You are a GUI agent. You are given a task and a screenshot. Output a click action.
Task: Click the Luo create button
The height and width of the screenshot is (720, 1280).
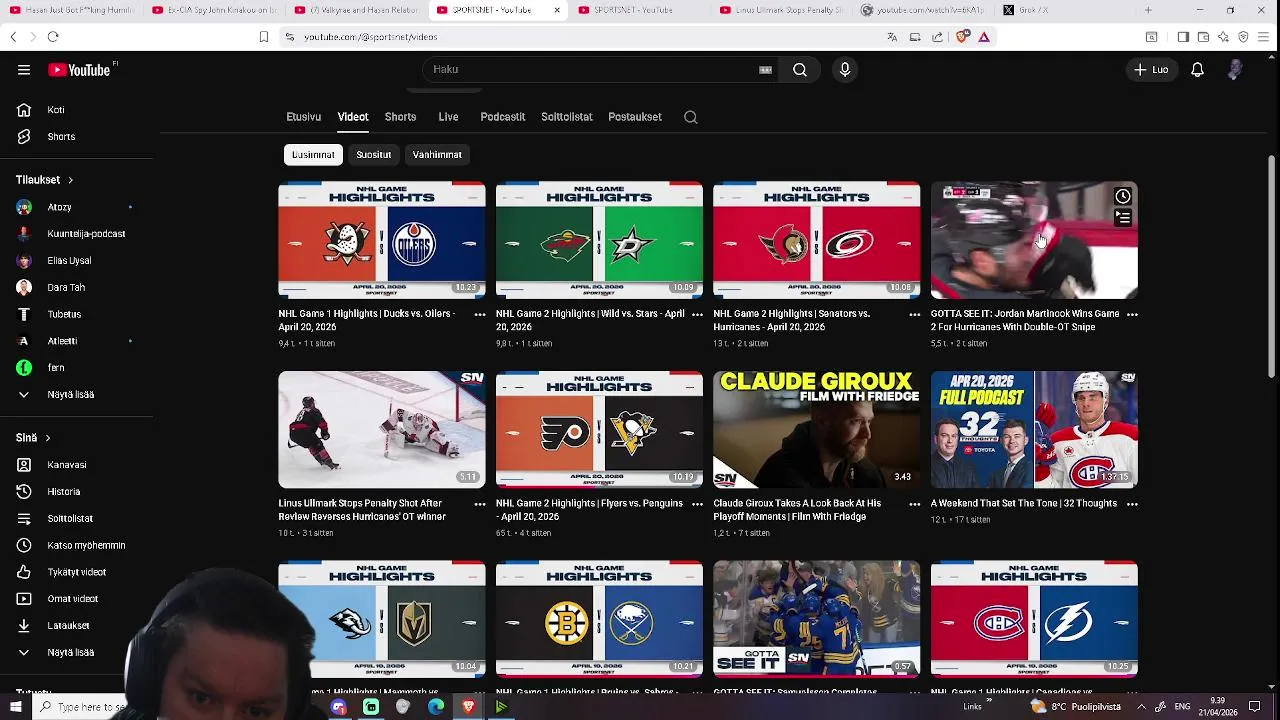1151,70
